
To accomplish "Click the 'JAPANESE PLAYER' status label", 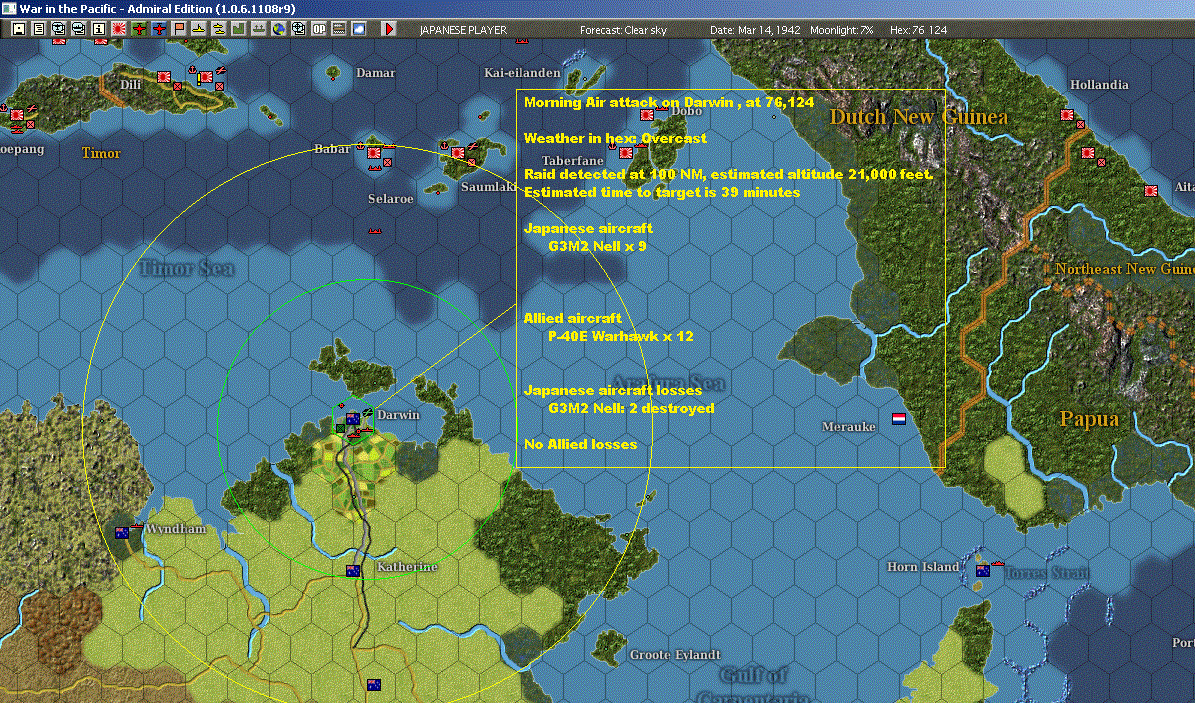I will (x=463, y=30).
